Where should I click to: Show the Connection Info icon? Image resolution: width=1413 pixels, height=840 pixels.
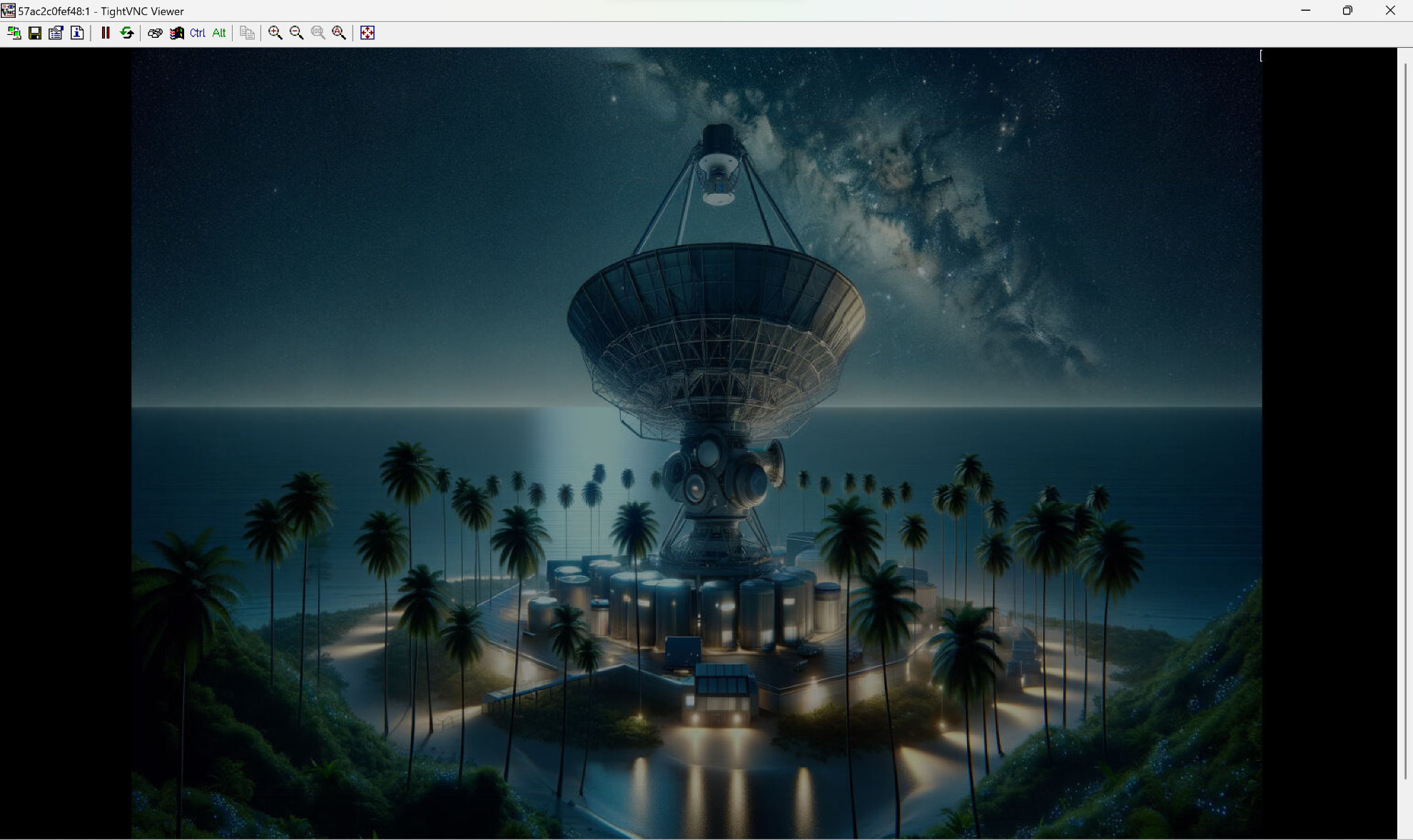coord(77,33)
